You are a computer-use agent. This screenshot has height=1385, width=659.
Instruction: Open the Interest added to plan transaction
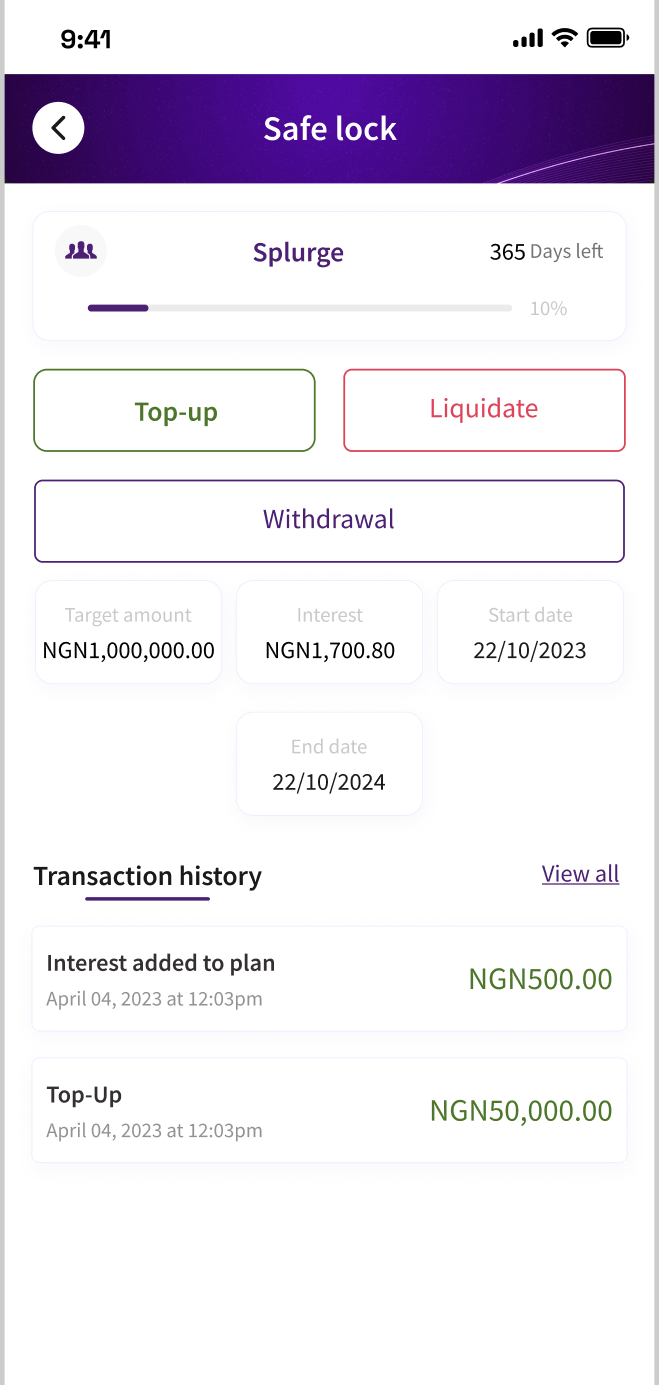[329, 979]
